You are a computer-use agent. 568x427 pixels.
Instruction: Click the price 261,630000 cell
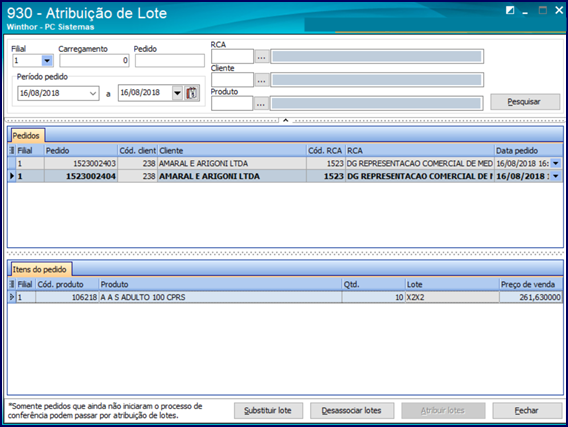[531, 297]
